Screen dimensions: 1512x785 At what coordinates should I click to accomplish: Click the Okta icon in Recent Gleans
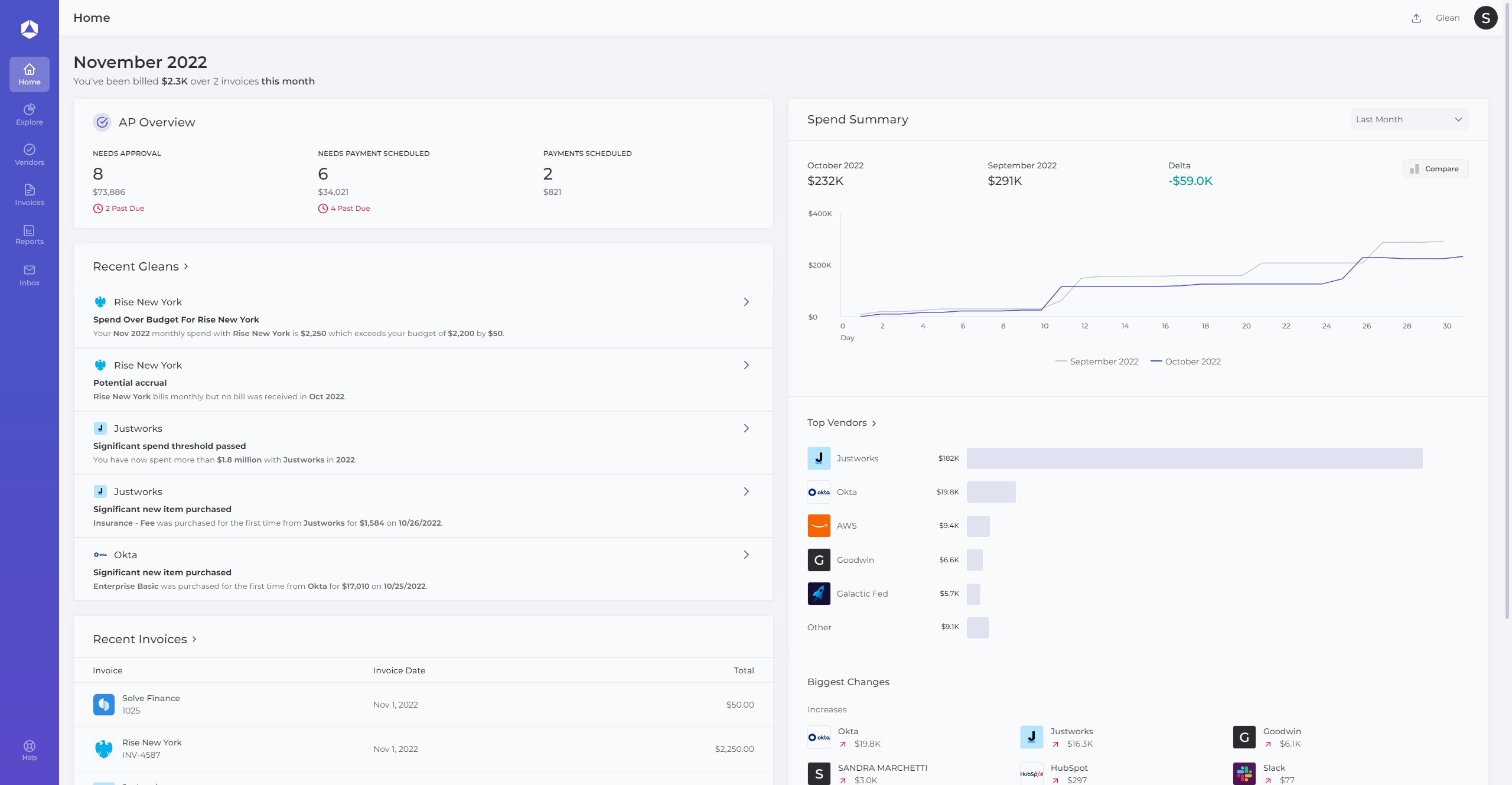pyautogui.click(x=100, y=555)
